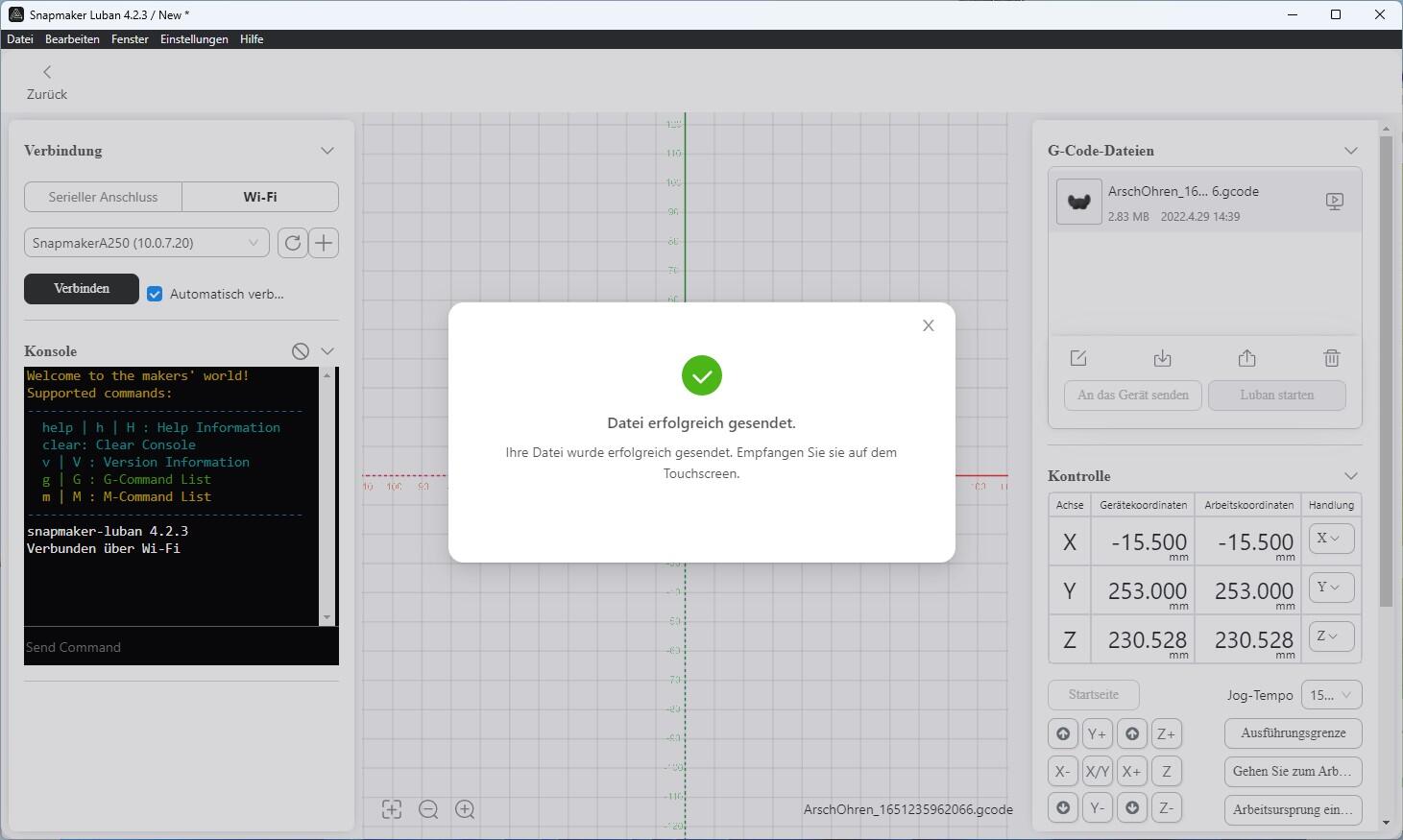Close the file sent success dialog
Image resolution: width=1403 pixels, height=840 pixels.
(928, 325)
